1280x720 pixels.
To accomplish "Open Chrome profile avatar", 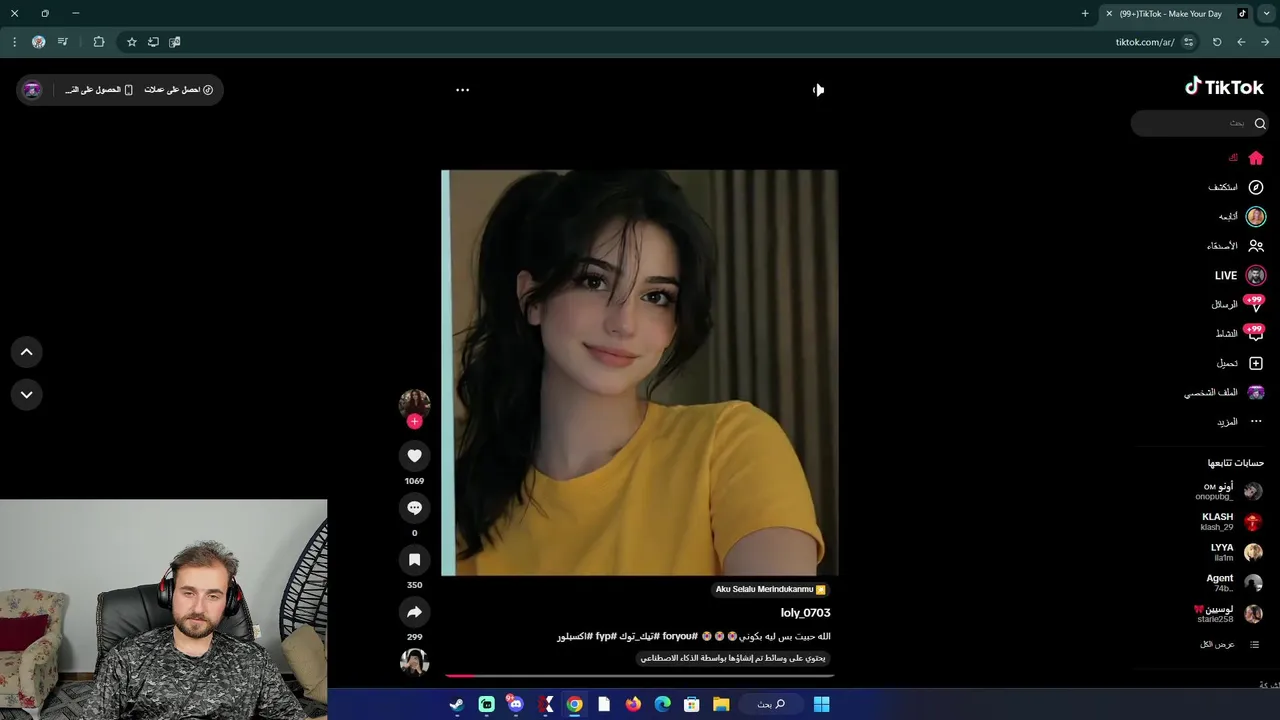I will [x=38, y=42].
